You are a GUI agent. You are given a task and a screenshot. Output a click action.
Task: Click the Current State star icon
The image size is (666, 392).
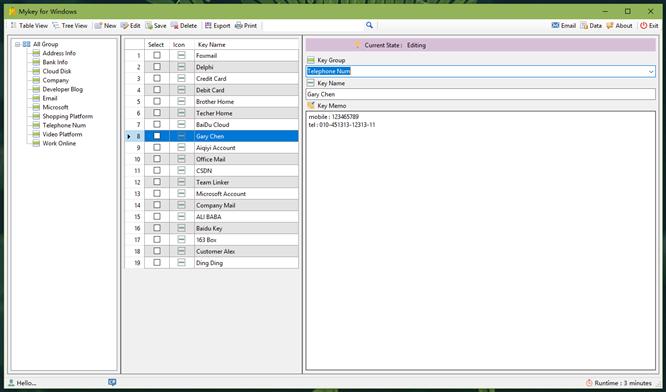pyautogui.click(x=358, y=45)
